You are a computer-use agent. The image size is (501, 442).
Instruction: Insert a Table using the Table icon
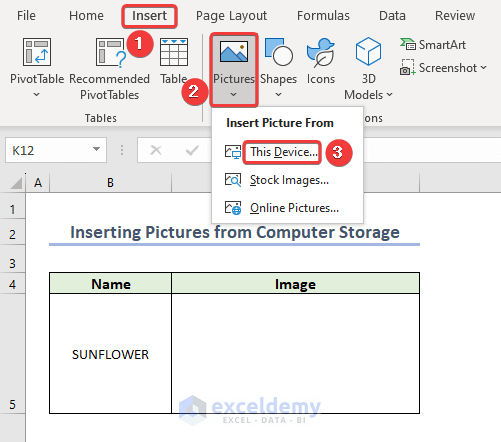(174, 52)
